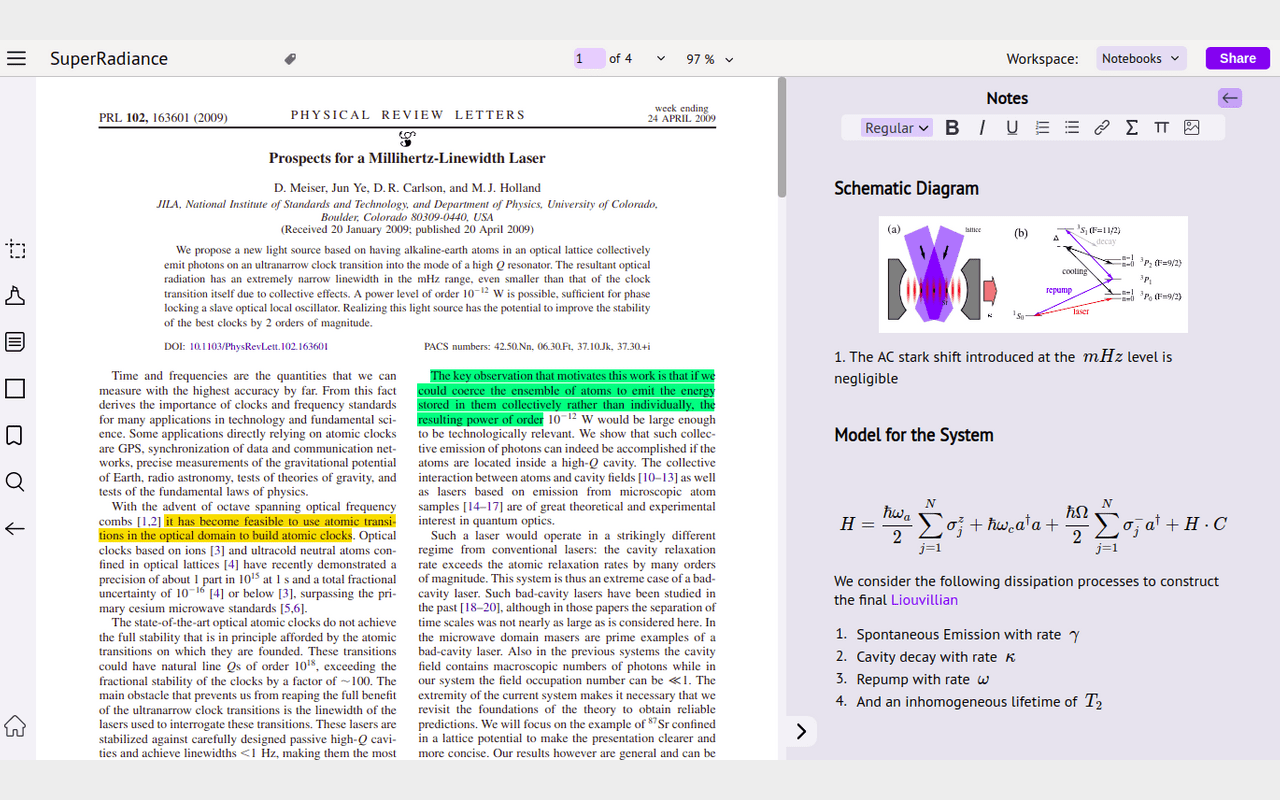Follow the Liouvillian link in Notes
This screenshot has width=1280, height=800.
pos(924,600)
